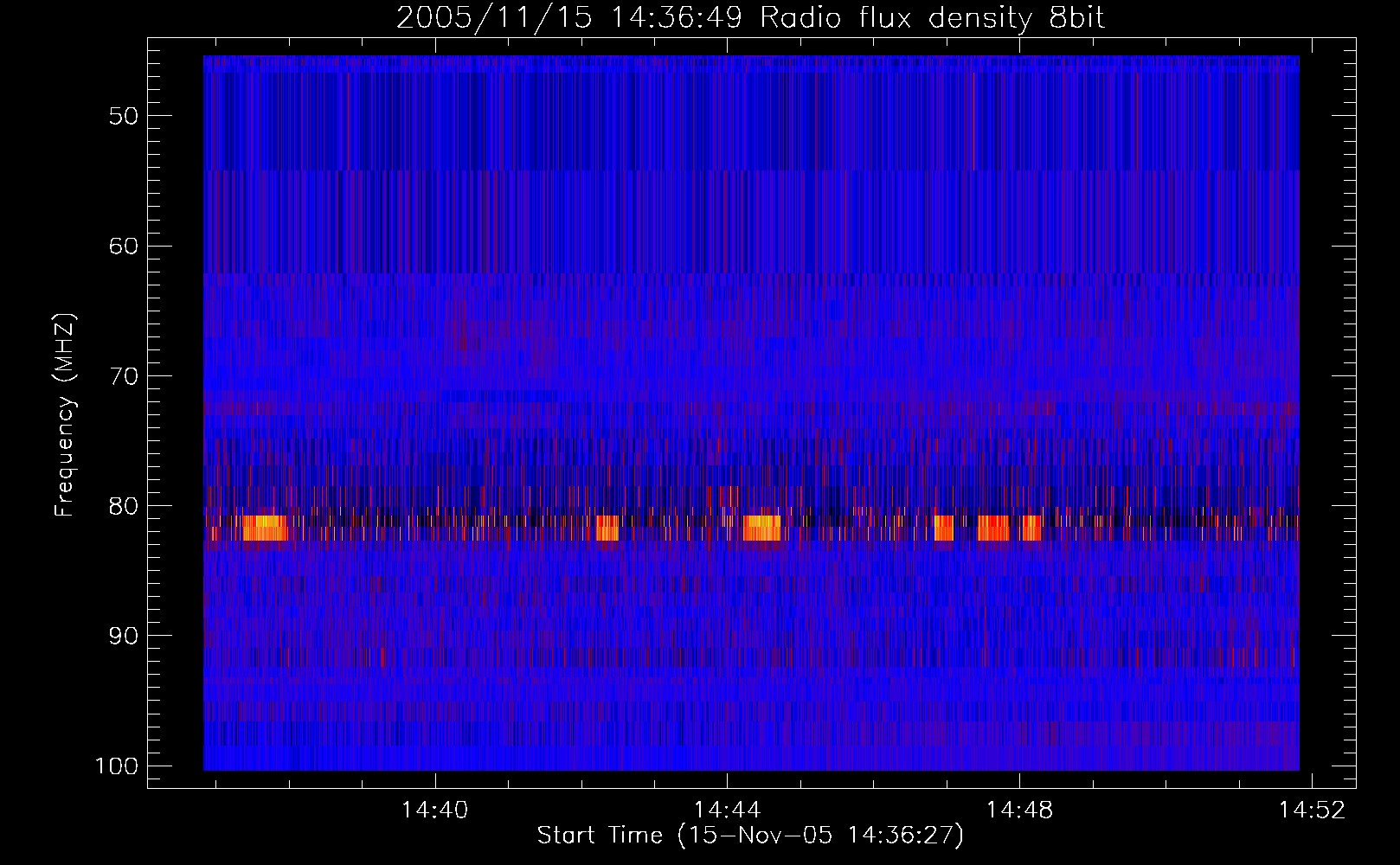Screen dimensions: 1400x865
Task: Select the 70 frequency tick label
Action: [124, 376]
